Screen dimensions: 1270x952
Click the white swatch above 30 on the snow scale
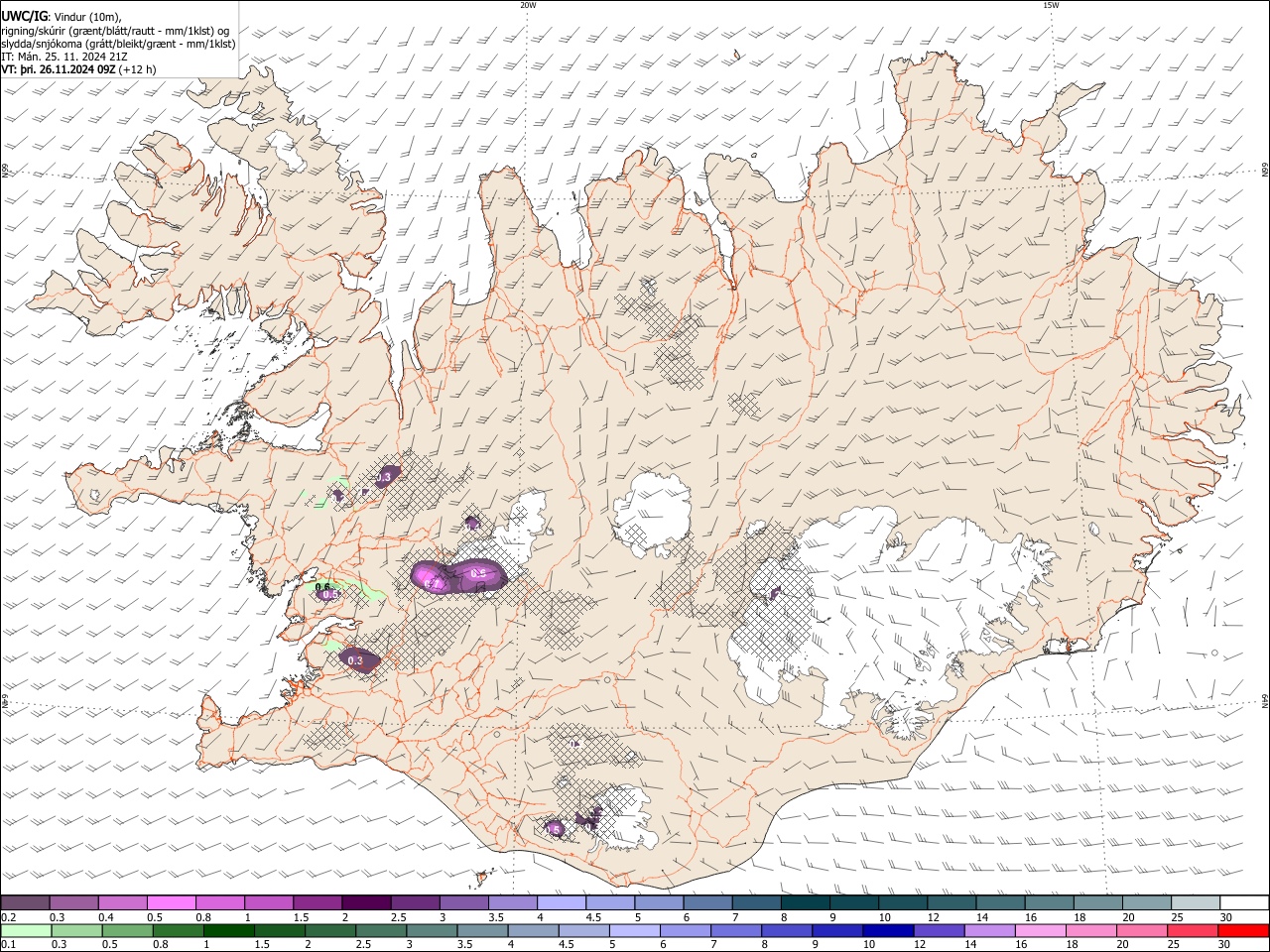1245,902
